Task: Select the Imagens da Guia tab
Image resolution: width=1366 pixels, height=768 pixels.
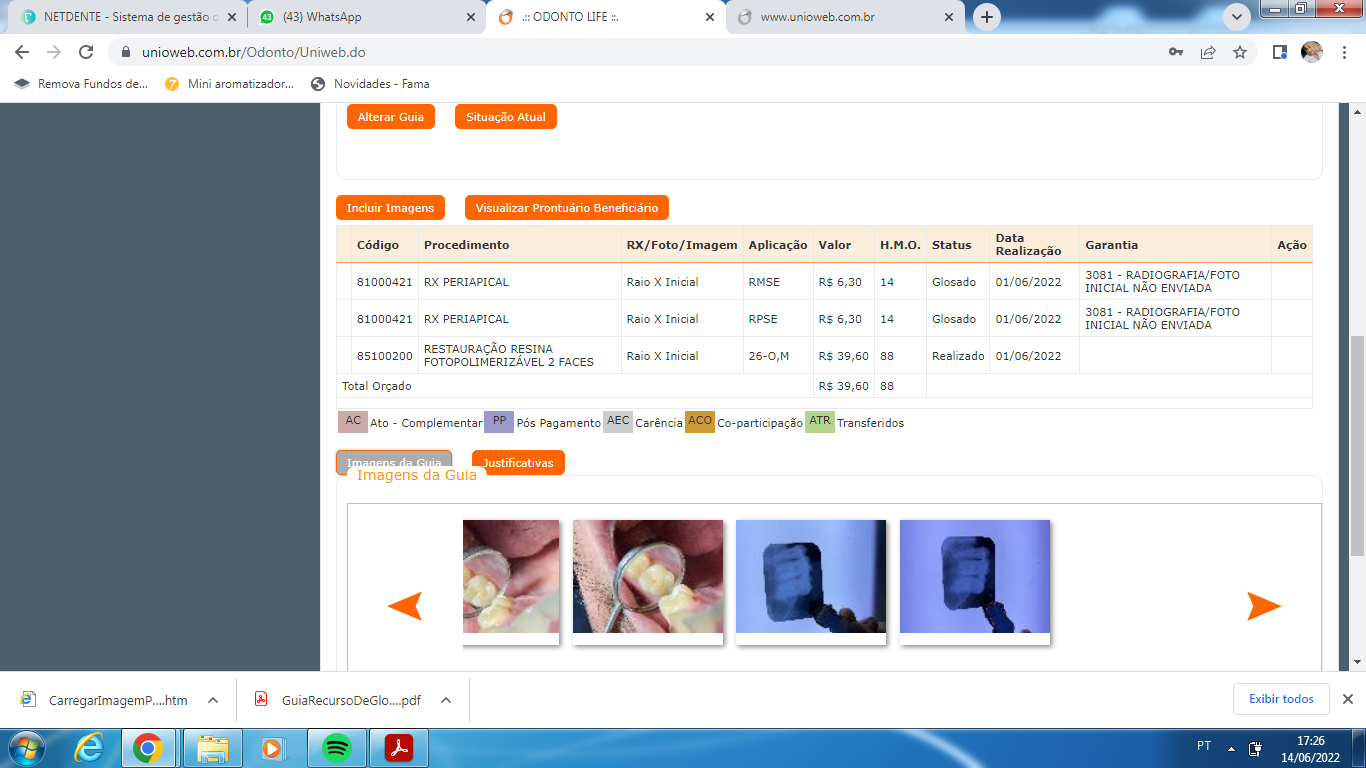Action: (394, 462)
